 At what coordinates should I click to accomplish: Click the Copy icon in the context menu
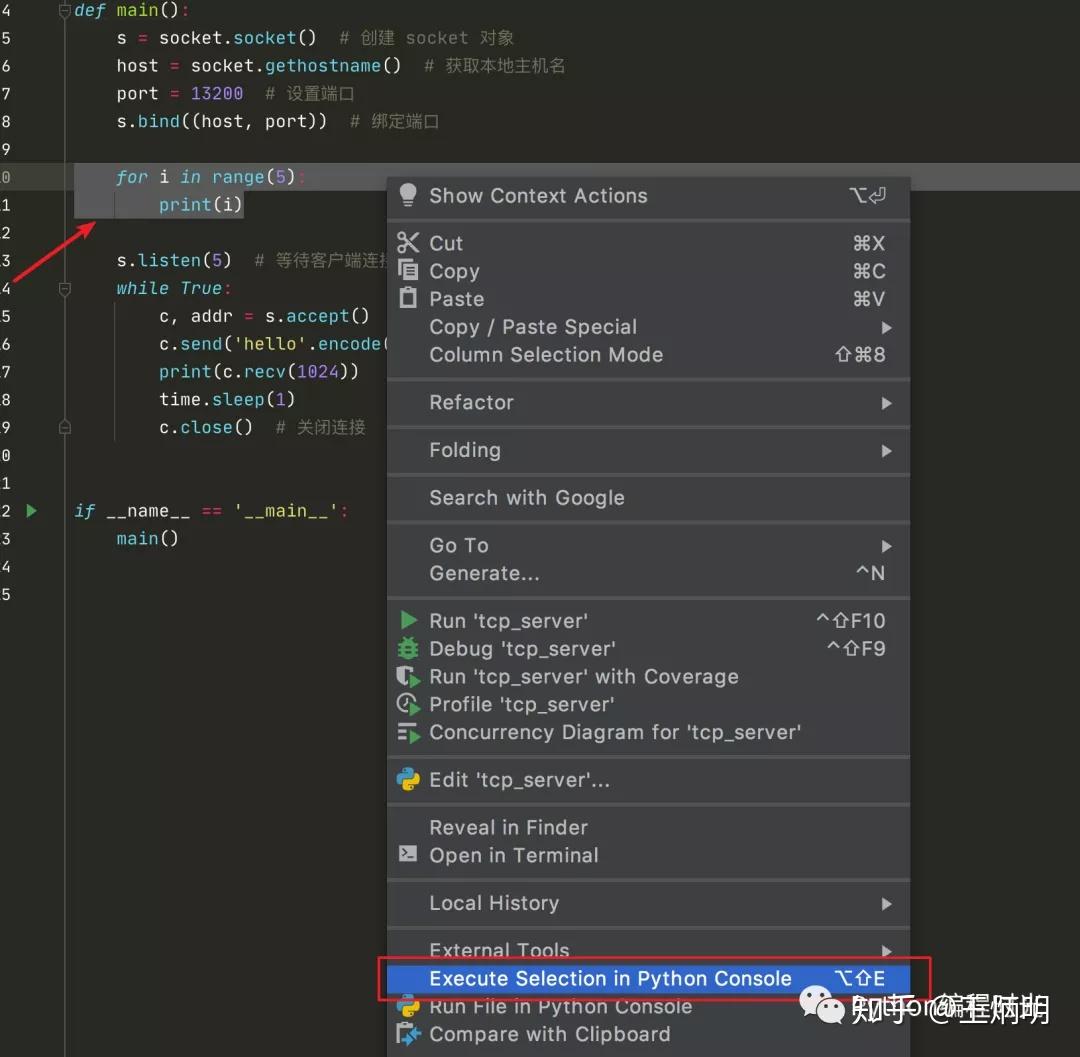click(408, 271)
